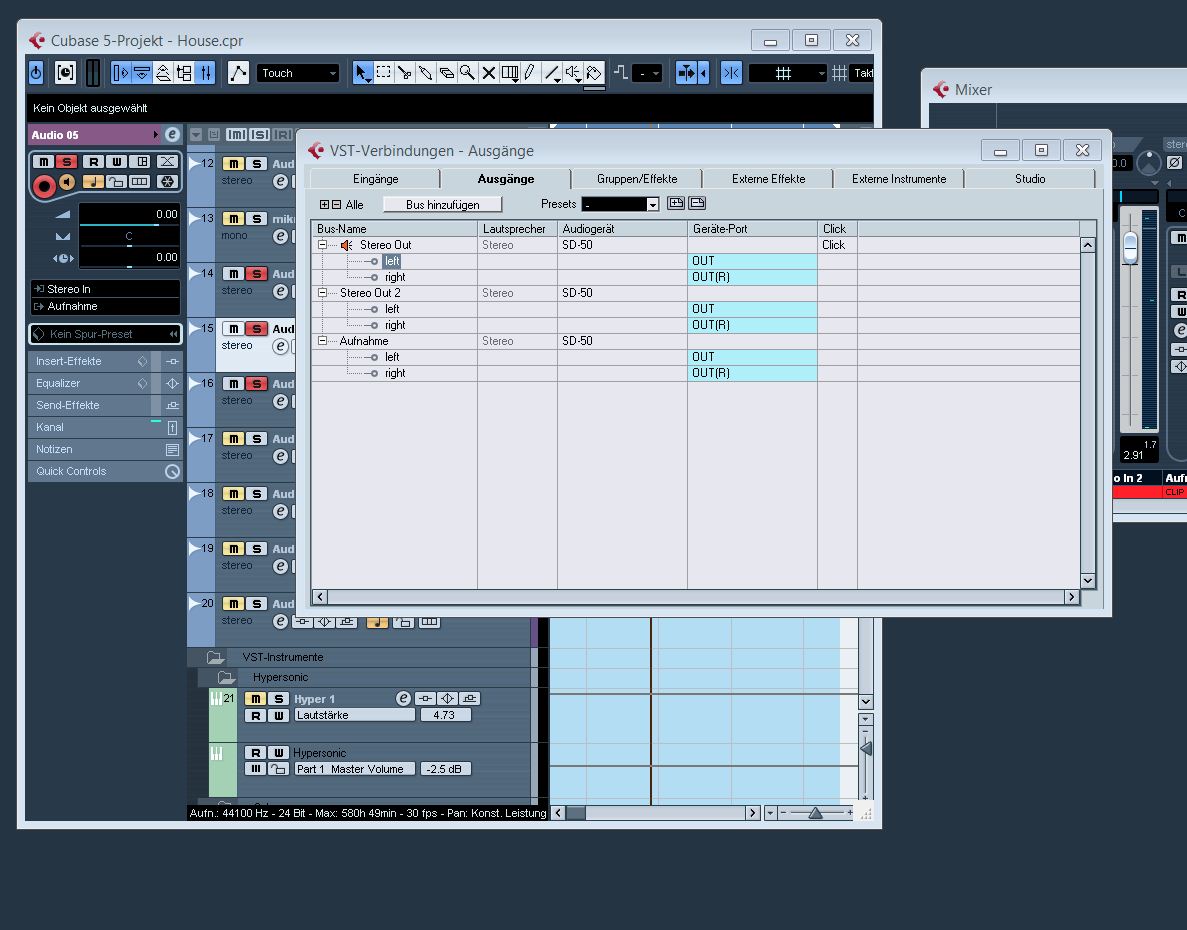Click the Notizen notepad icon
Image resolution: width=1187 pixels, height=930 pixels.
click(173, 449)
